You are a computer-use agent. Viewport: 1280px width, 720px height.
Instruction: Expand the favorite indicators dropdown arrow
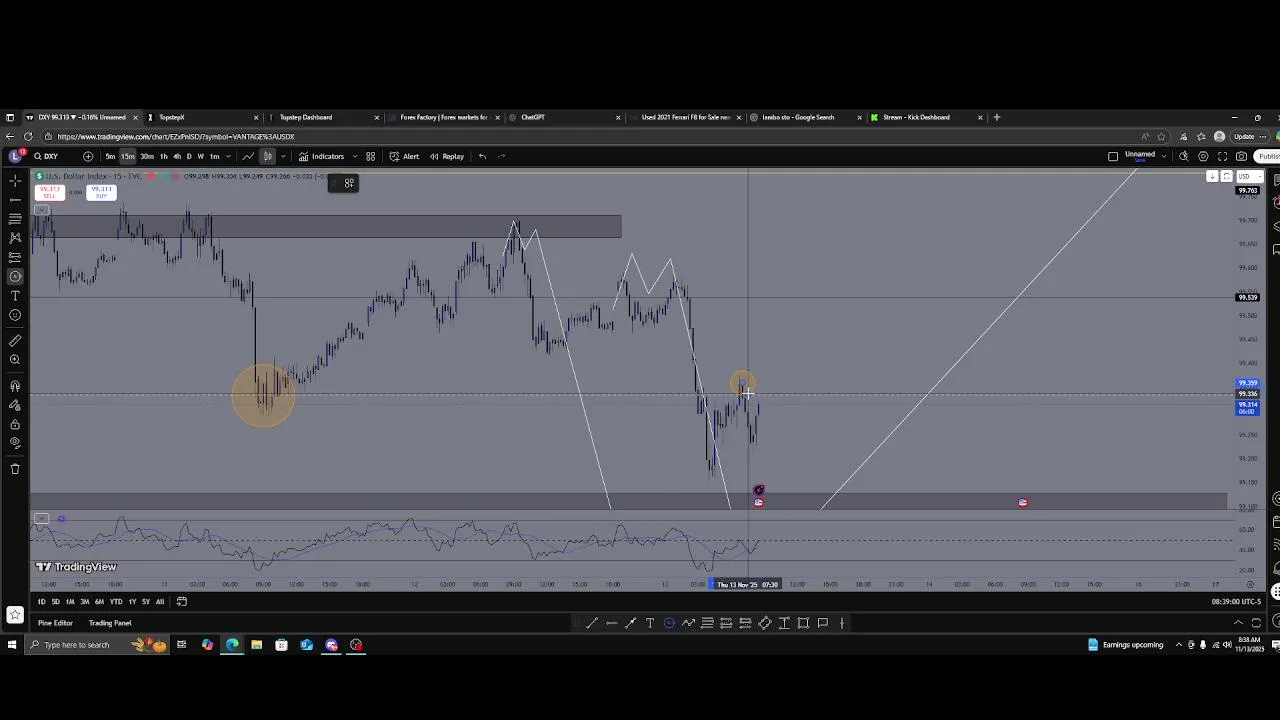354,156
